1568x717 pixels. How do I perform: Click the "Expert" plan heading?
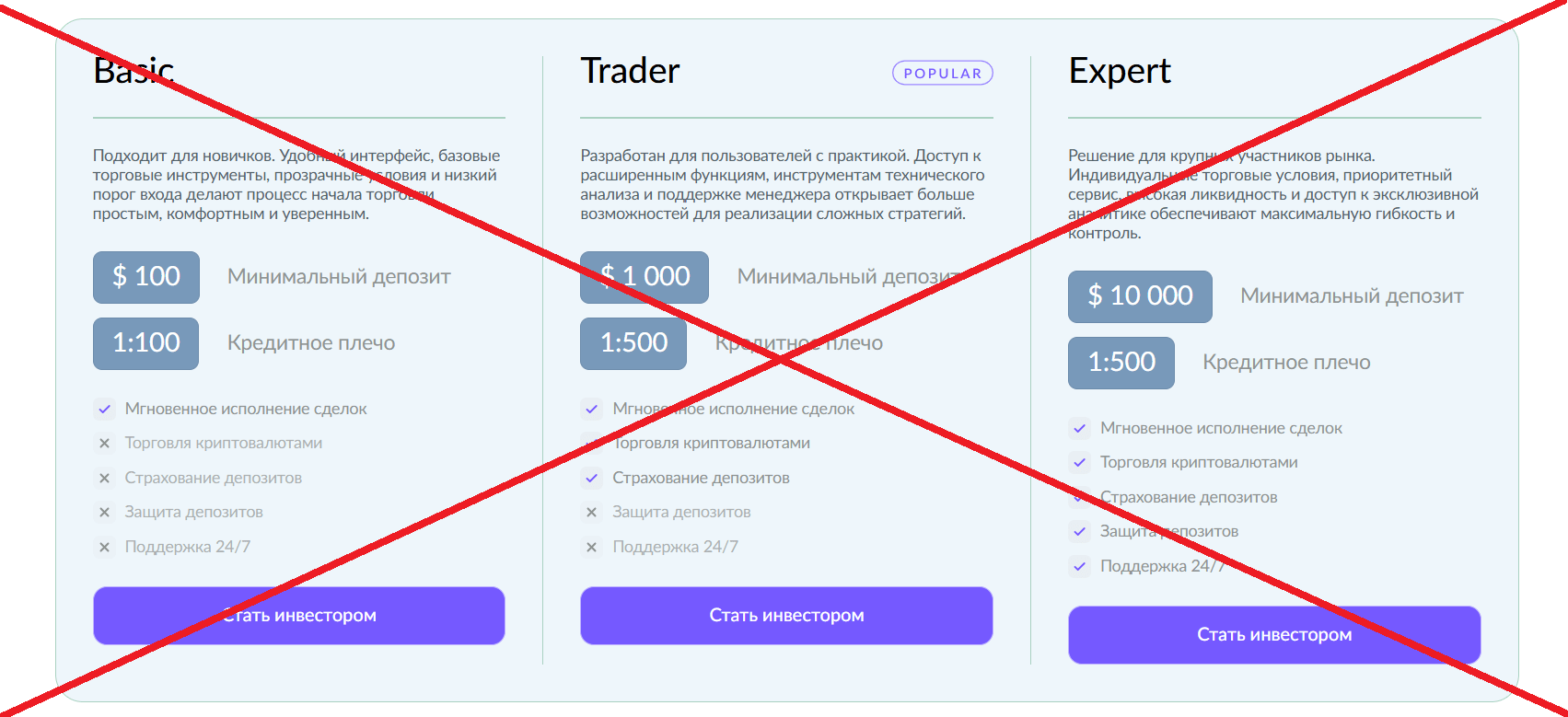pos(1120,71)
